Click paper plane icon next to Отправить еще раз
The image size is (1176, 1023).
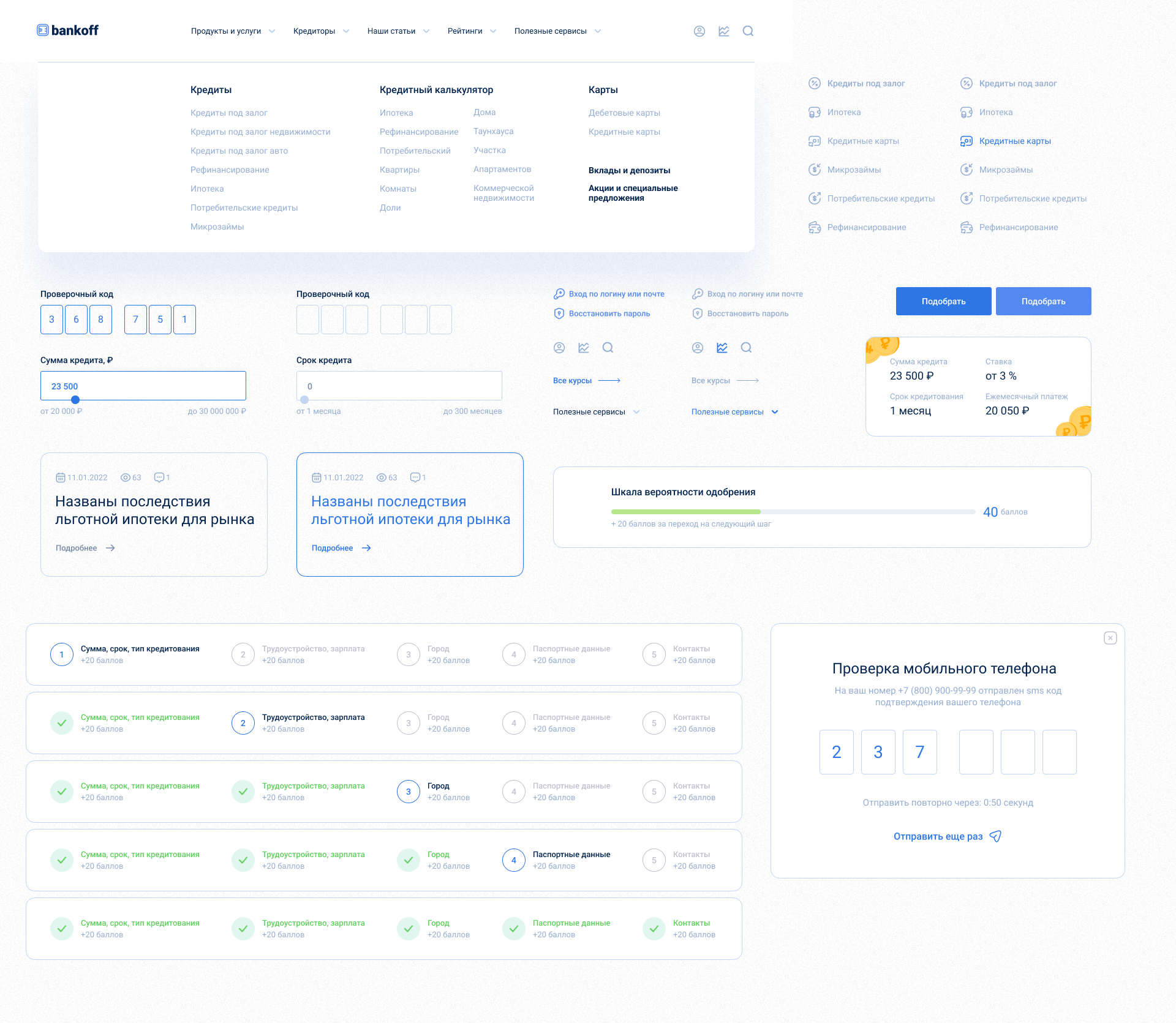coord(995,836)
